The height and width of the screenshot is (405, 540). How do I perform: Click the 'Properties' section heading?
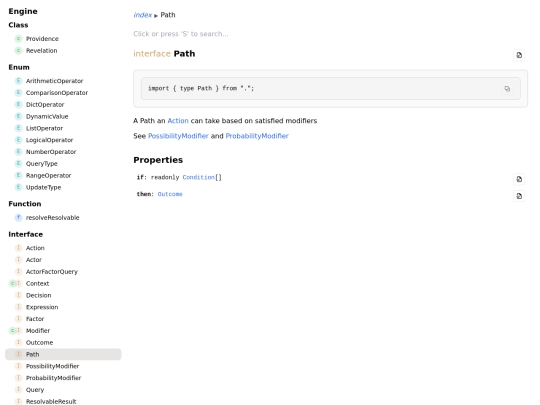pyautogui.click(x=158, y=160)
